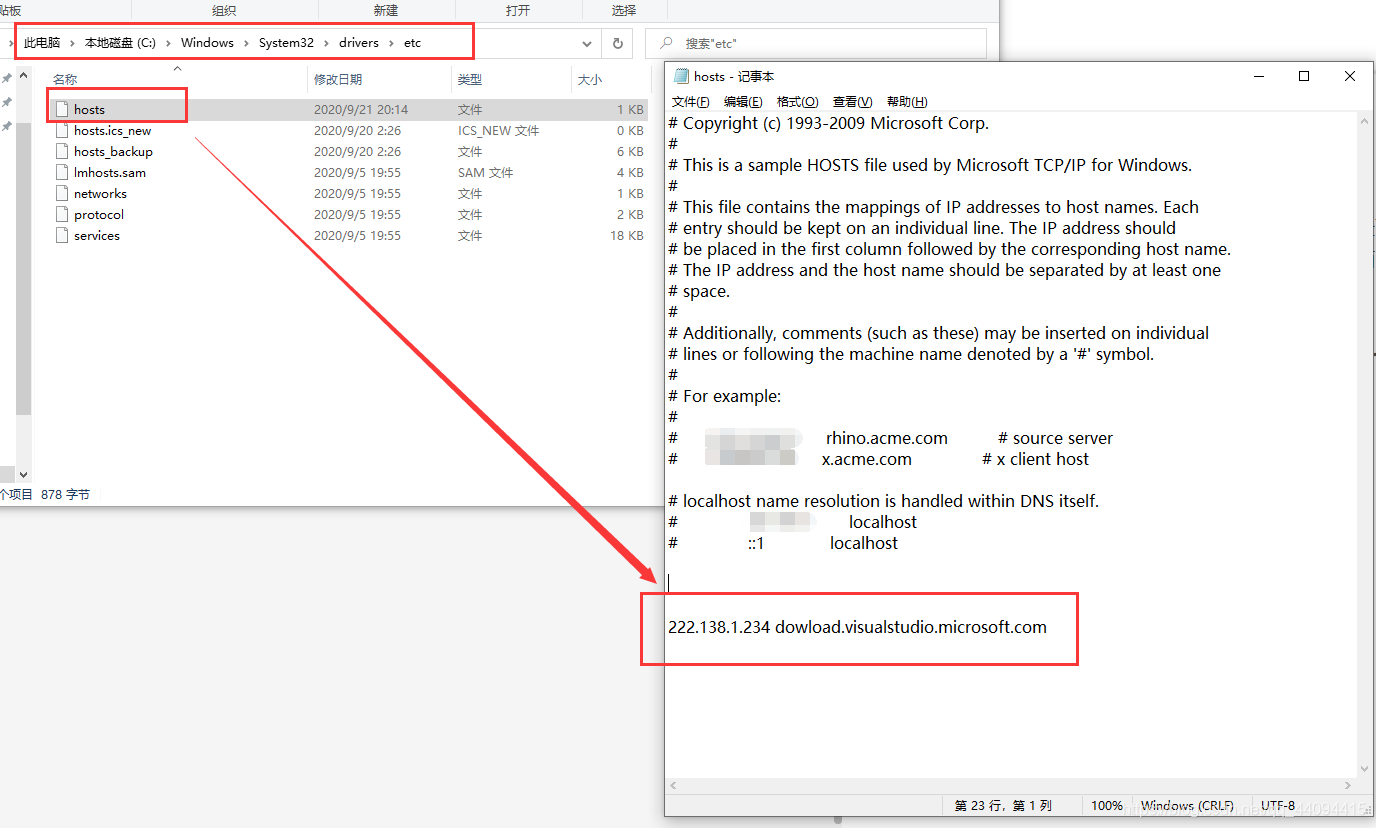Open Notepad 帮助(H) menu
1376x828 pixels.
click(907, 102)
